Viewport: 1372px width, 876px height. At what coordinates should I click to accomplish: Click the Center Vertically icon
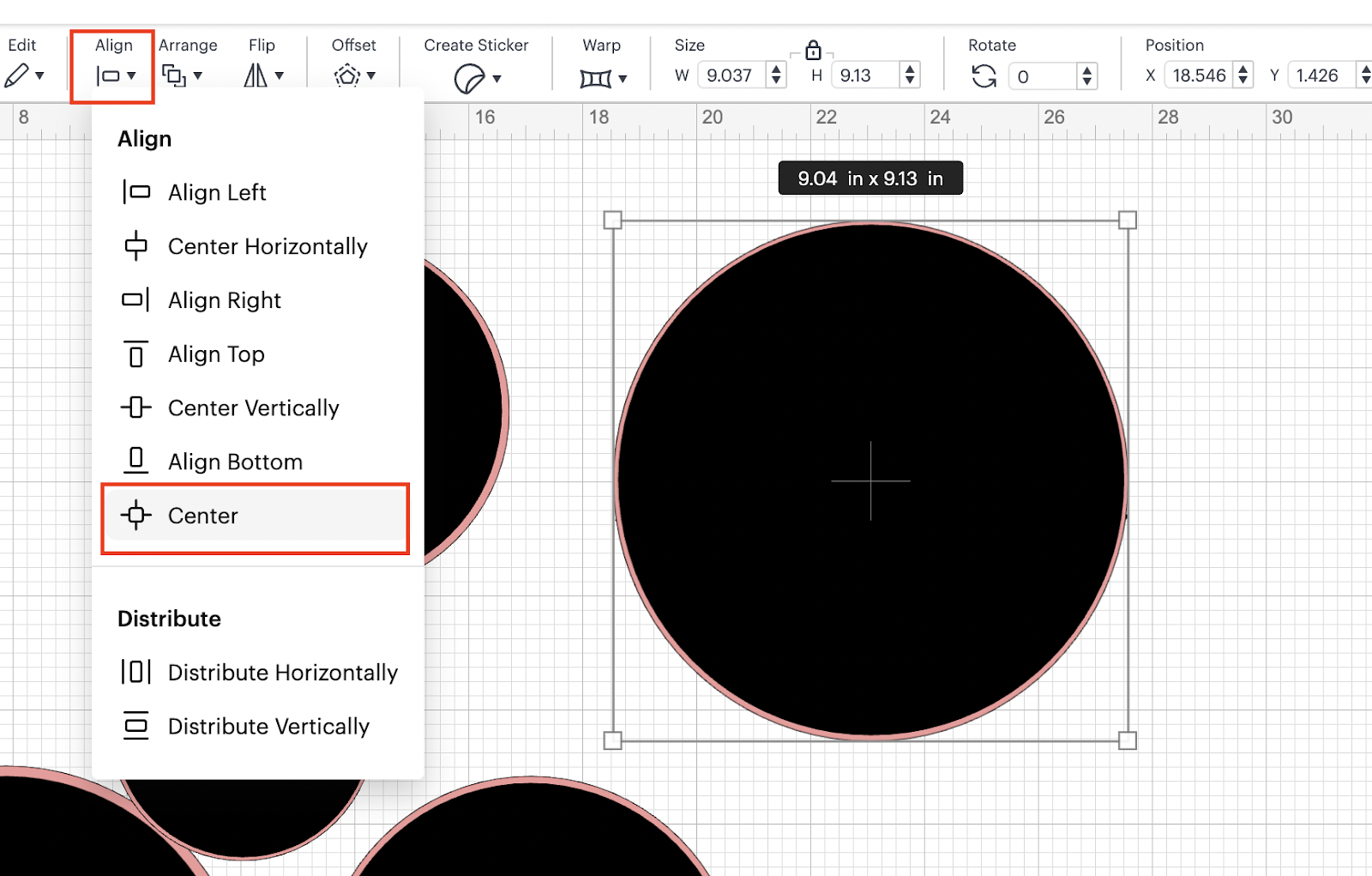tap(135, 407)
